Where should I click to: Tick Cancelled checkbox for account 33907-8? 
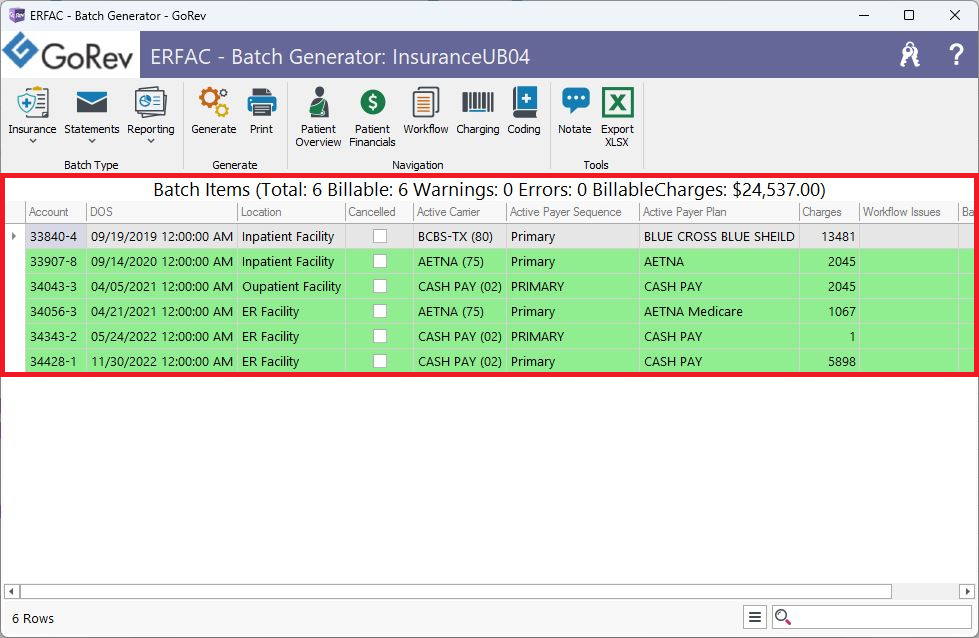(x=380, y=261)
